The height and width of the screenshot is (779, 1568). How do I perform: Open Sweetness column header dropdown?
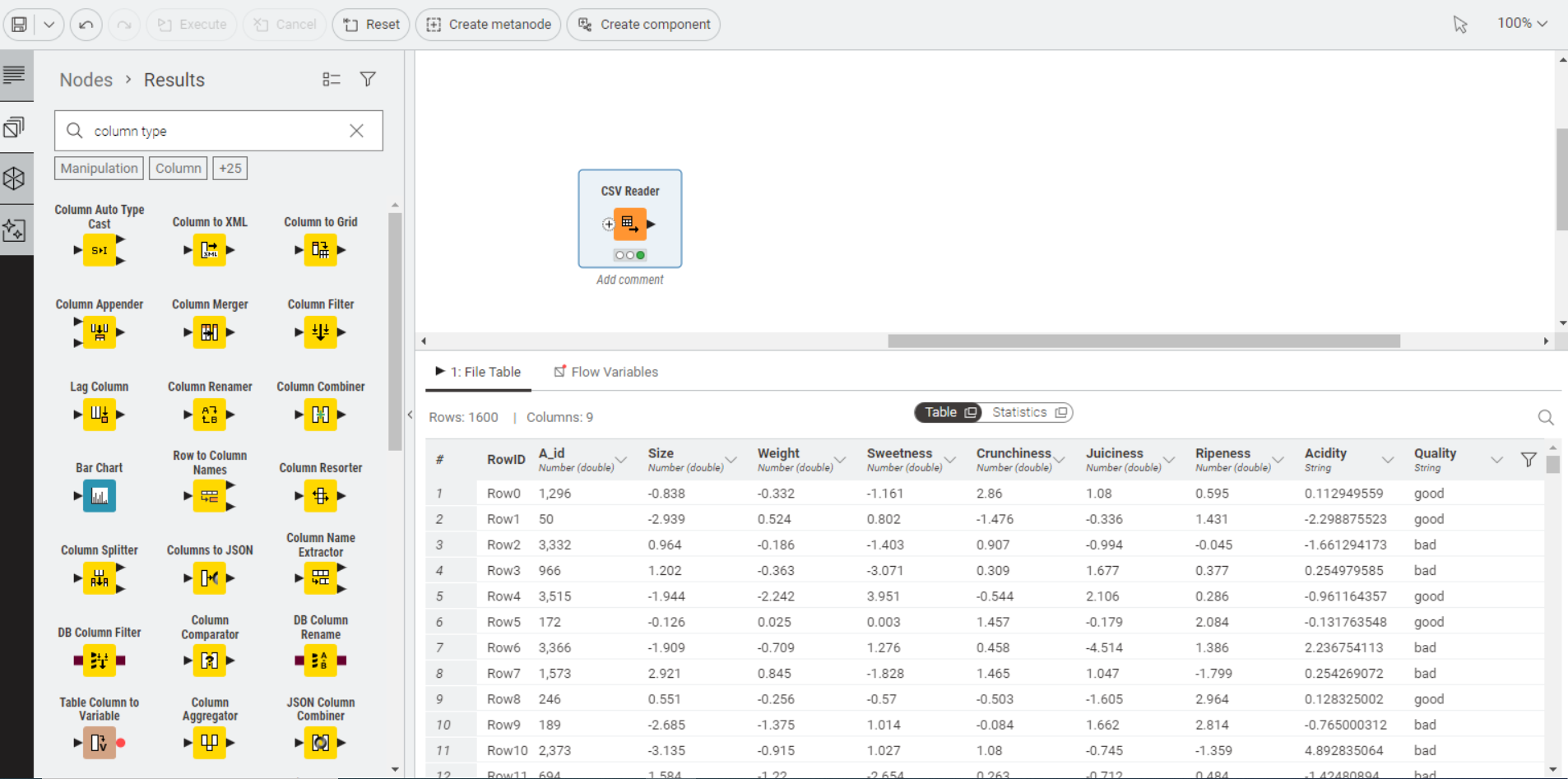tap(950, 460)
